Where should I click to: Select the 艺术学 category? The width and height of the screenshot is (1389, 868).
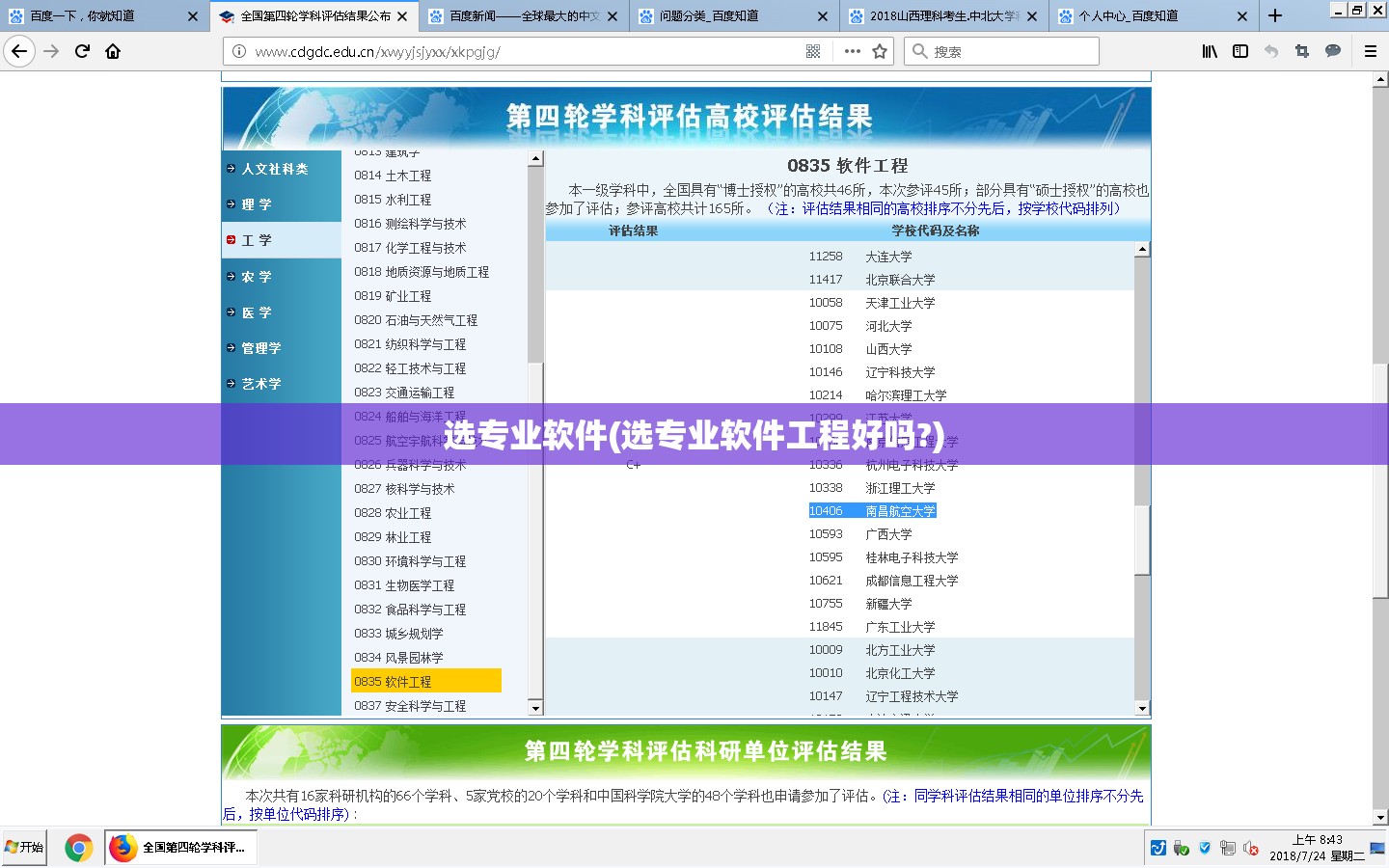(x=261, y=384)
